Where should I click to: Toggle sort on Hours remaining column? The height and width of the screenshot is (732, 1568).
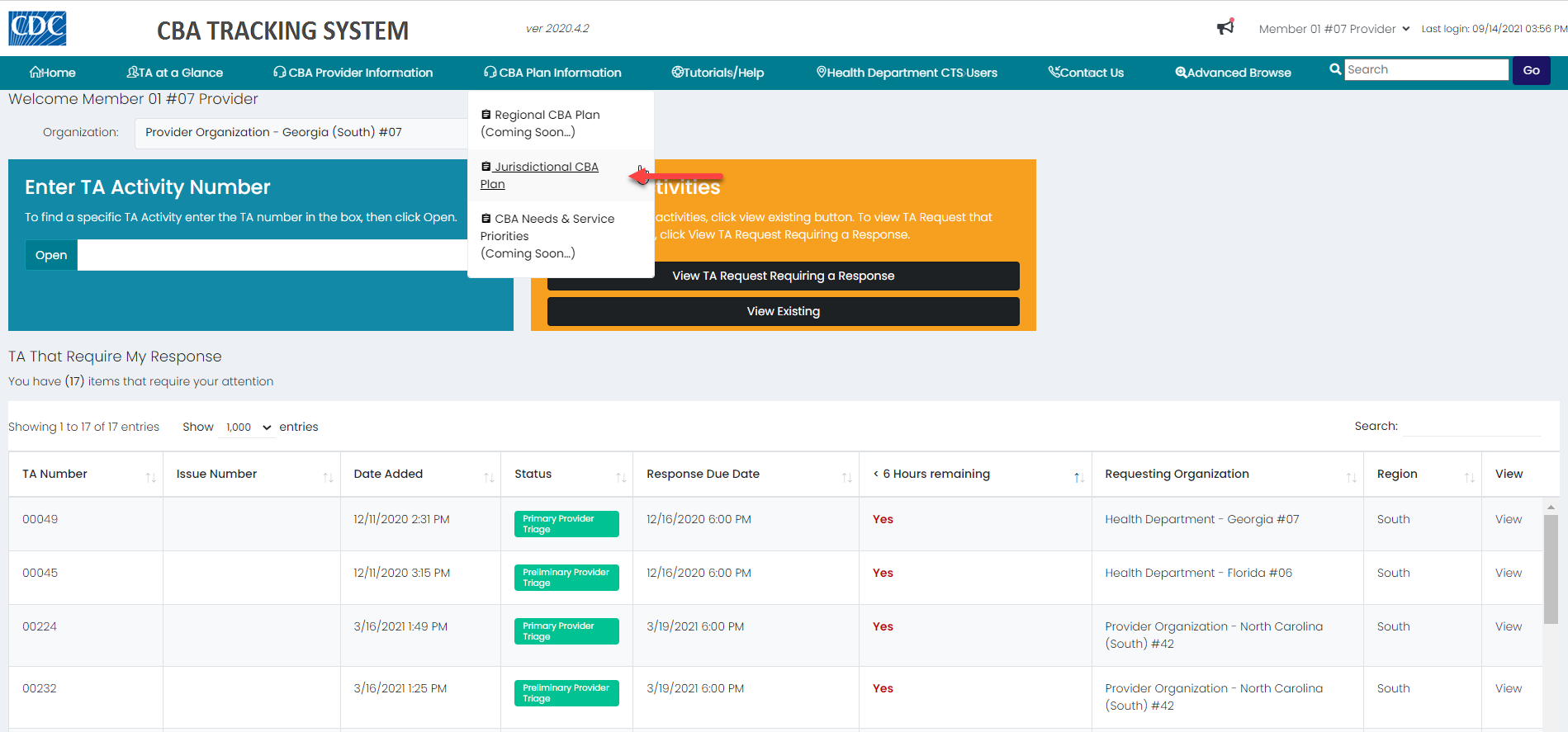[1078, 477]
